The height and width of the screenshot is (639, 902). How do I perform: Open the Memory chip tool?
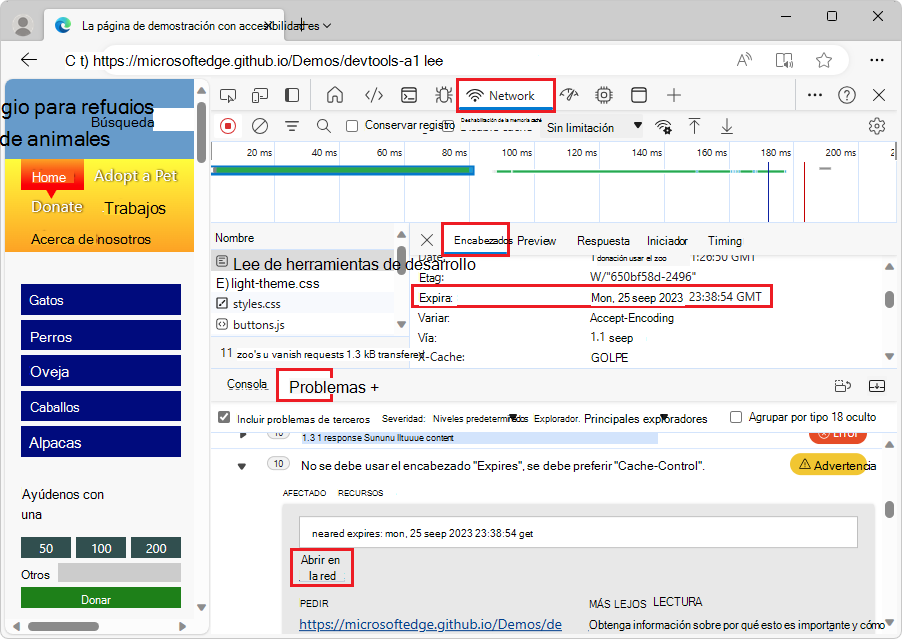(604, 95)
